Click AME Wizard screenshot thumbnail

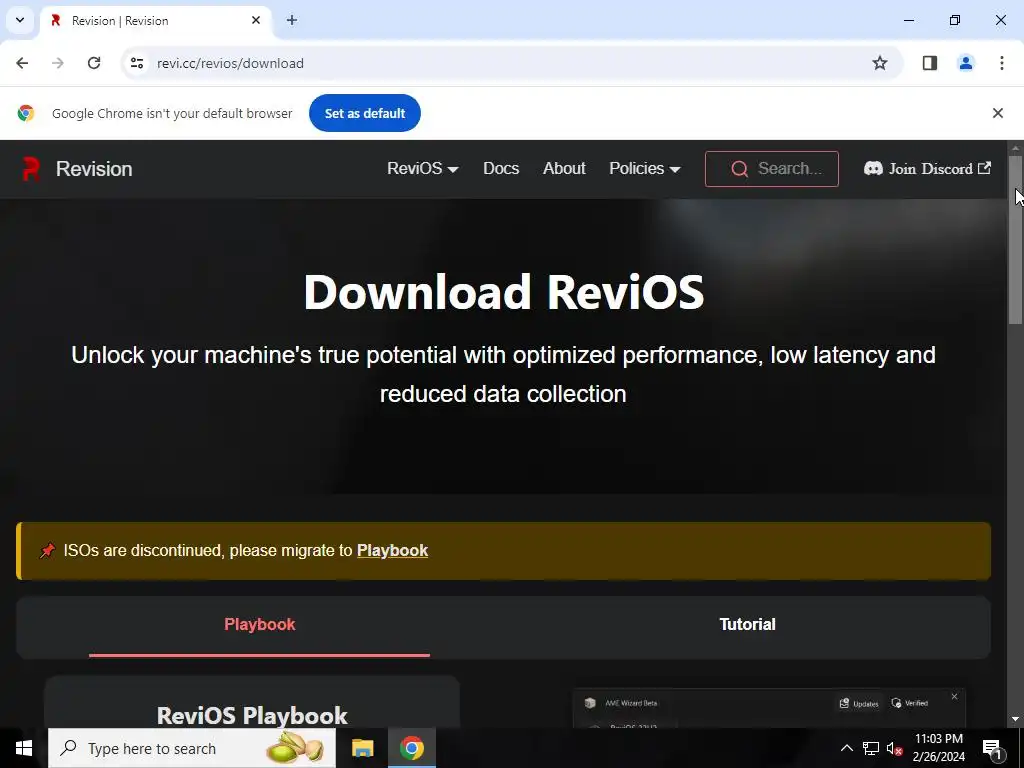769,709
